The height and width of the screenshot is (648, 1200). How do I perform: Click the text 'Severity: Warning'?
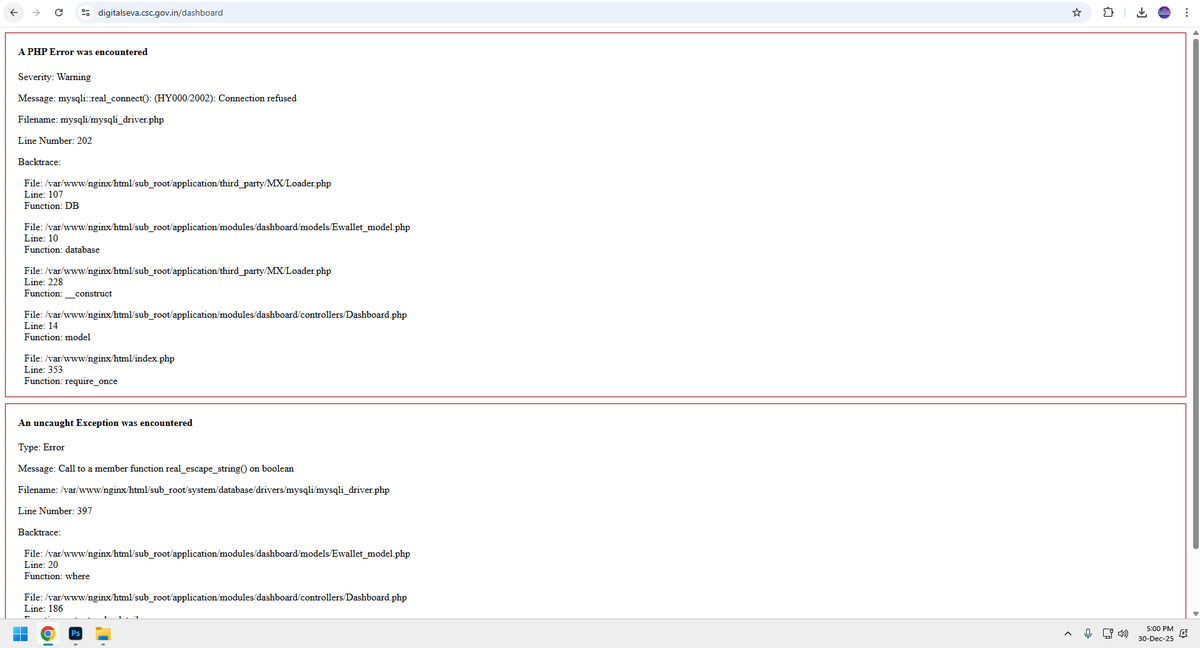(x=54, y=77)
